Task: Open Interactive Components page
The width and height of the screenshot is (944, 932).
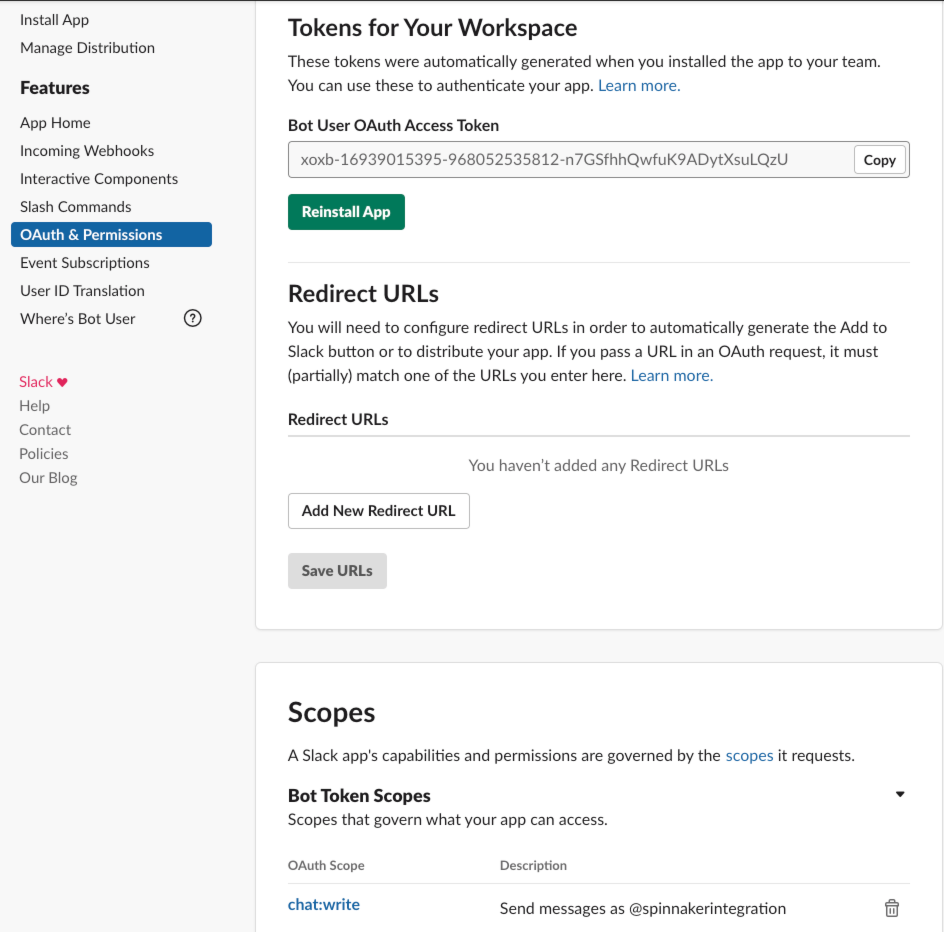Action: (99, 179)
